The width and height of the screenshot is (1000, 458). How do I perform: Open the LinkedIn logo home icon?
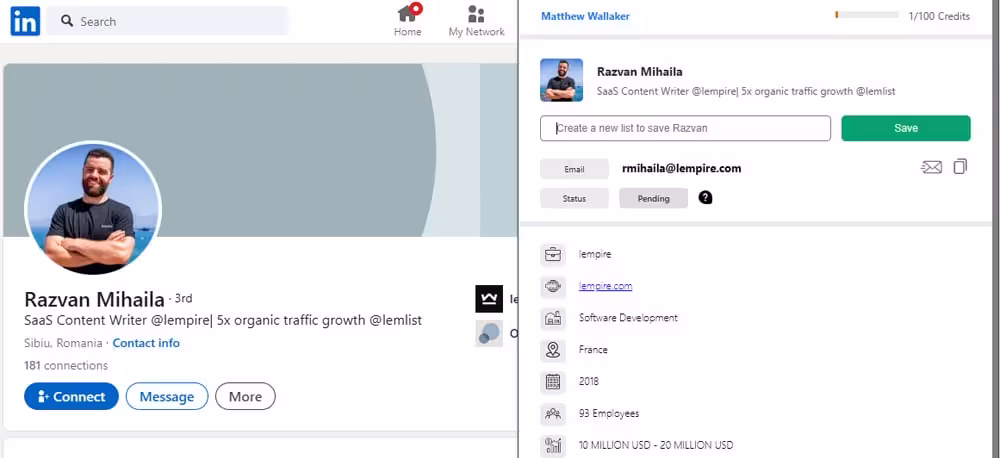click(25, 21)
